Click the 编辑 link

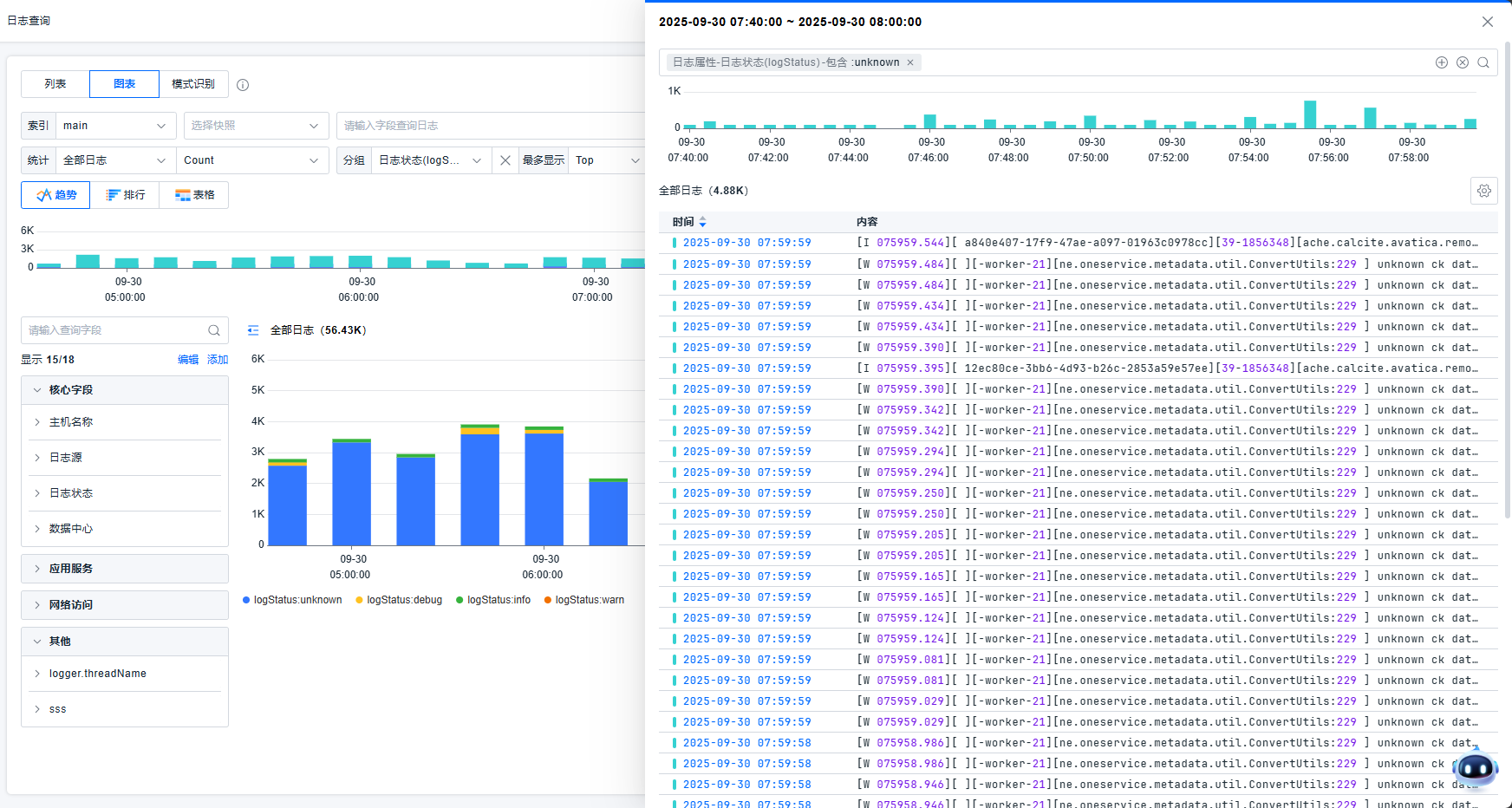click(x=188, y=360)
